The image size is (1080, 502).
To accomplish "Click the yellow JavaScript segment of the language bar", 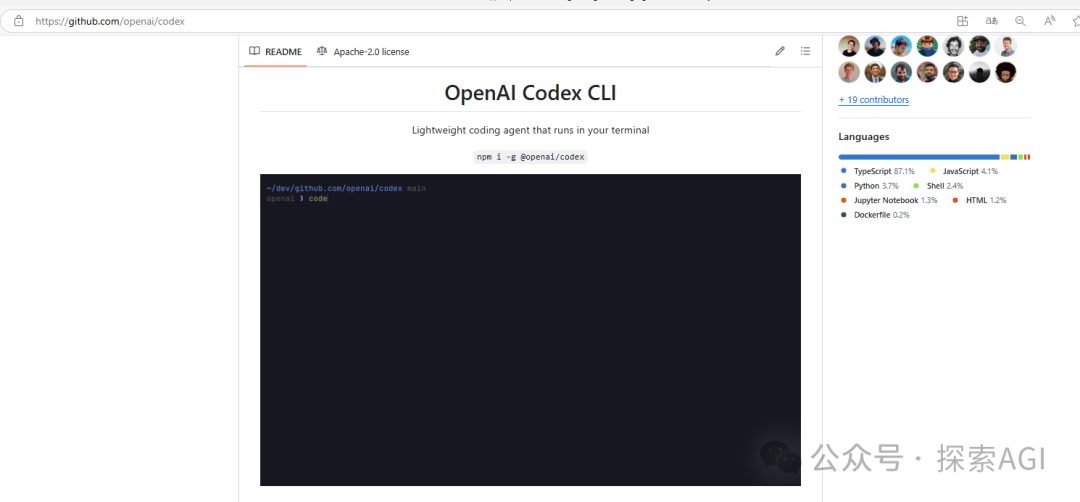I will (1005, 157).
